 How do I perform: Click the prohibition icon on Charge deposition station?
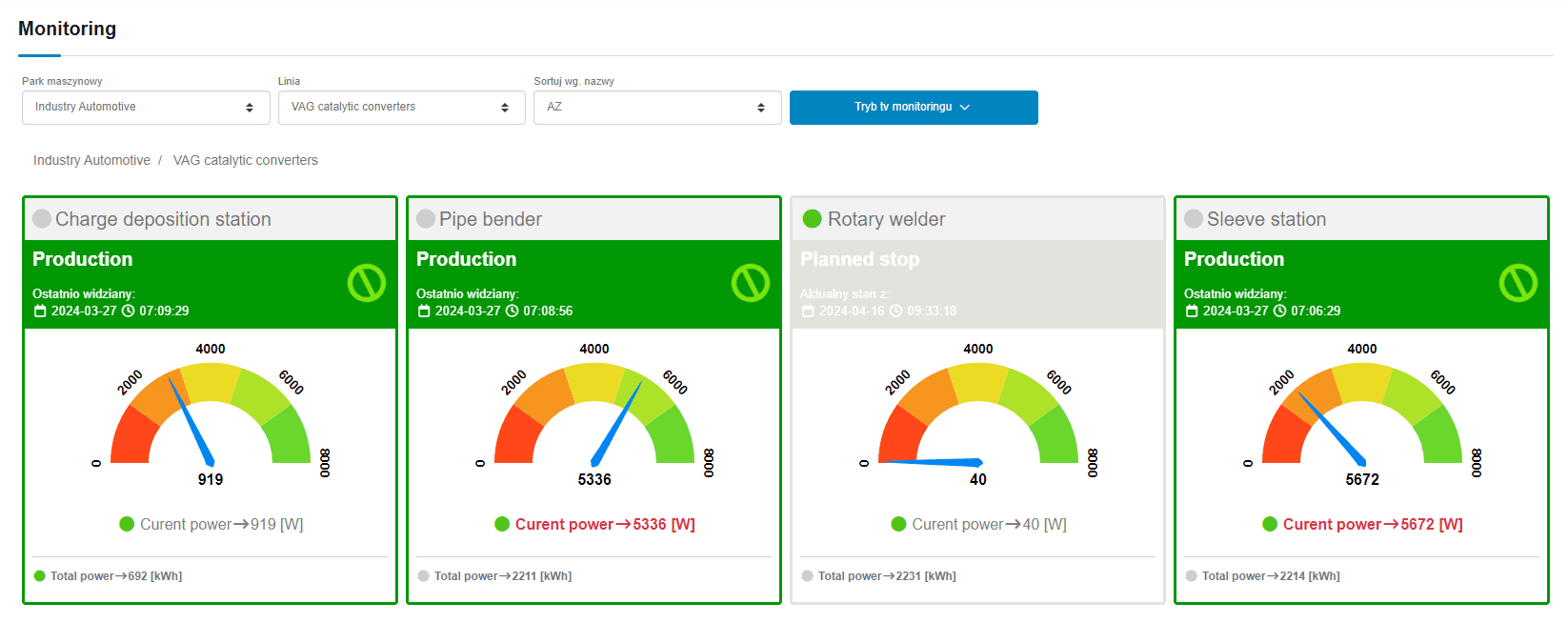(x=367, y=283)
